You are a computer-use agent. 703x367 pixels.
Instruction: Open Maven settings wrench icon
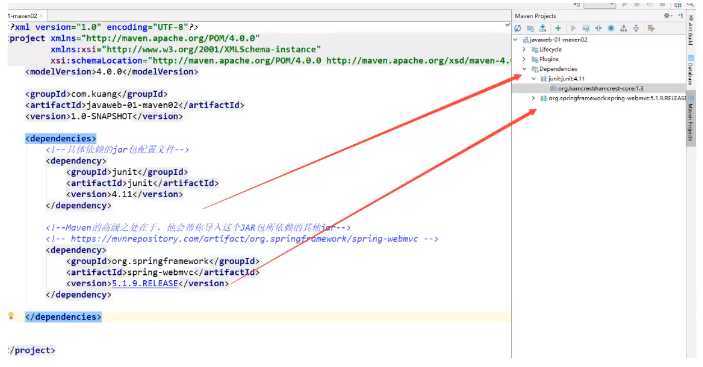pyautogui.click(x=651, y=28)
